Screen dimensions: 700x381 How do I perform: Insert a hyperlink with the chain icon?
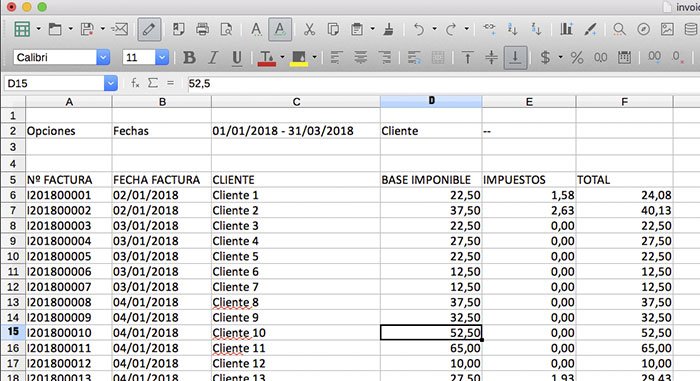(x=489, y=29)
